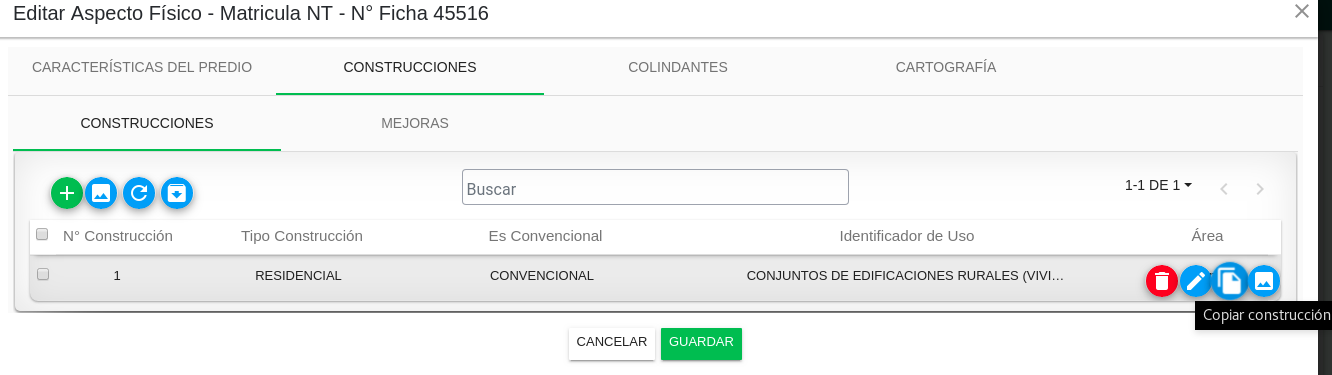Open the Mejoras sub-tab
The image size is (1332, 375).
415,124
